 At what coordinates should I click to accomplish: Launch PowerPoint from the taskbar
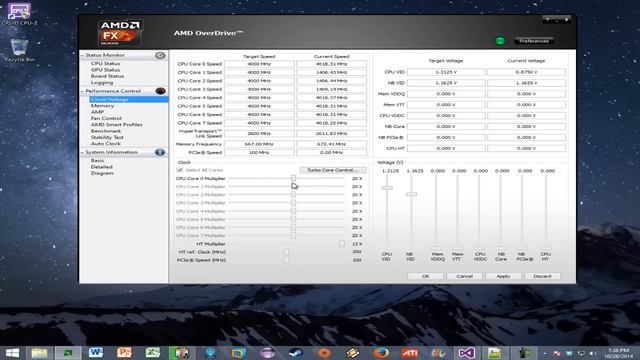(124, 353)
